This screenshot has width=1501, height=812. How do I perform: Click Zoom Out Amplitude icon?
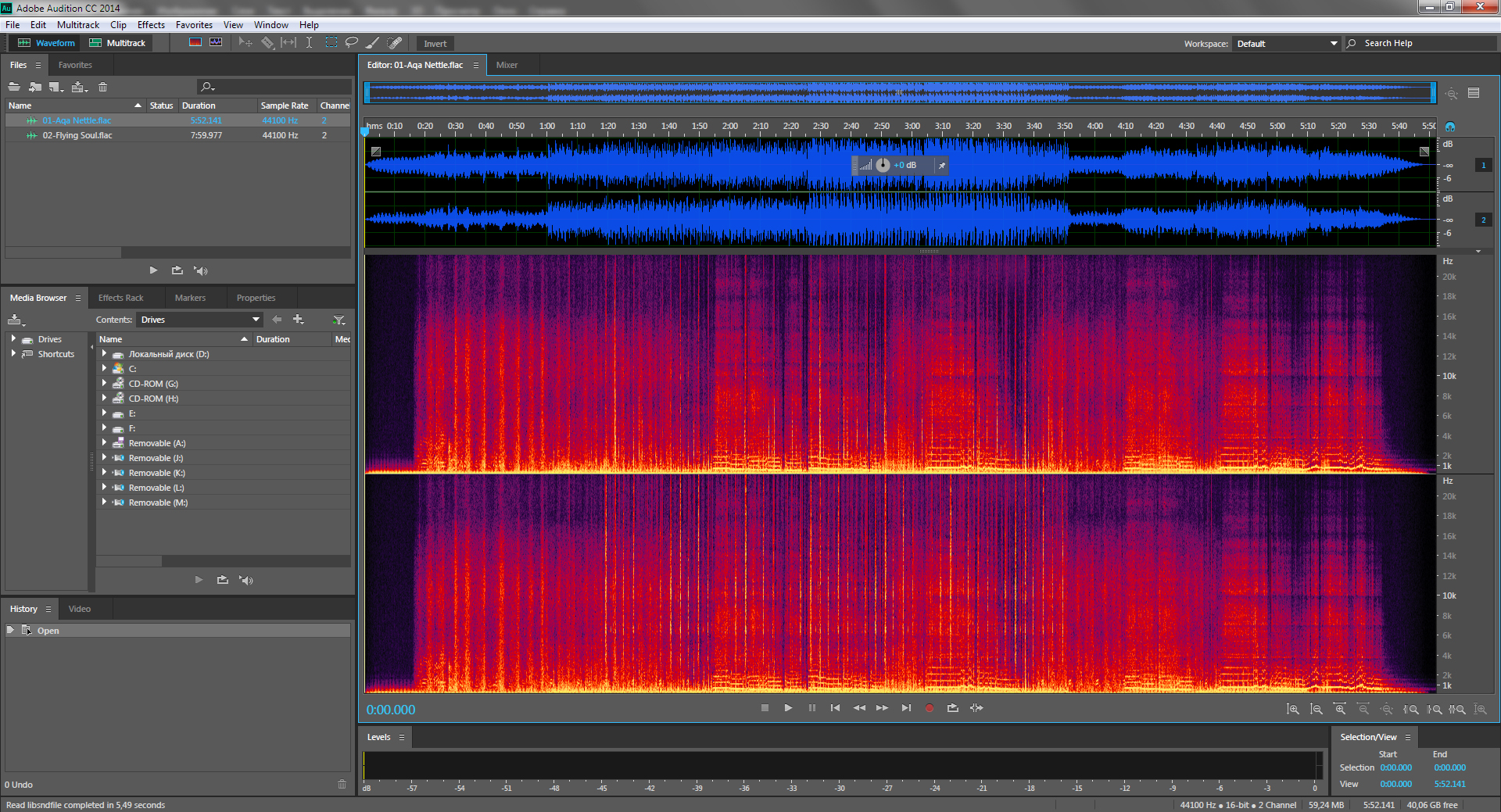click(1317, 709)
